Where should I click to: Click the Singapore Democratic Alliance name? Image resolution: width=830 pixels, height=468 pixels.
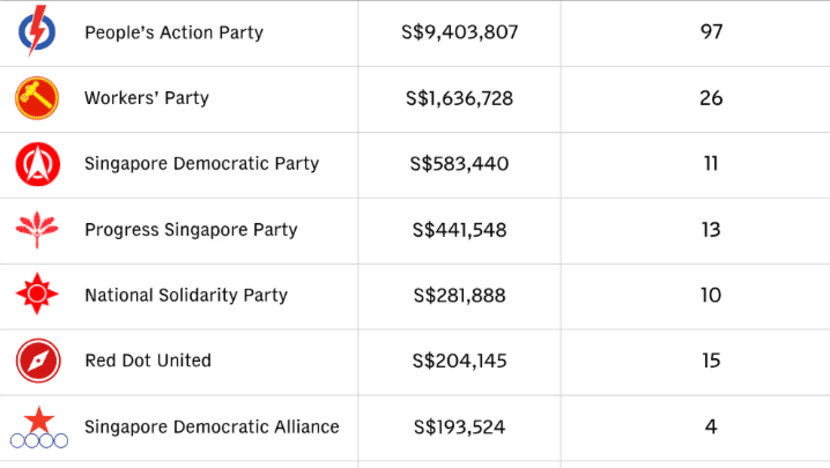[212, 427]
